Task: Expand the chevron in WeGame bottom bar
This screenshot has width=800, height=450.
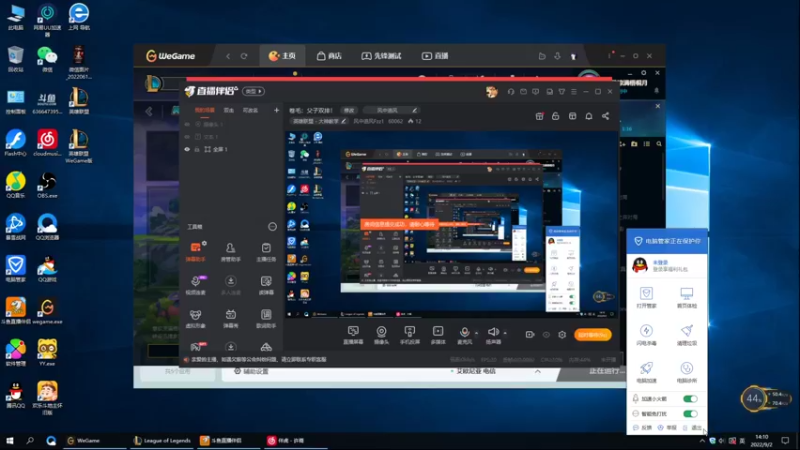Action: pos(538,371)
